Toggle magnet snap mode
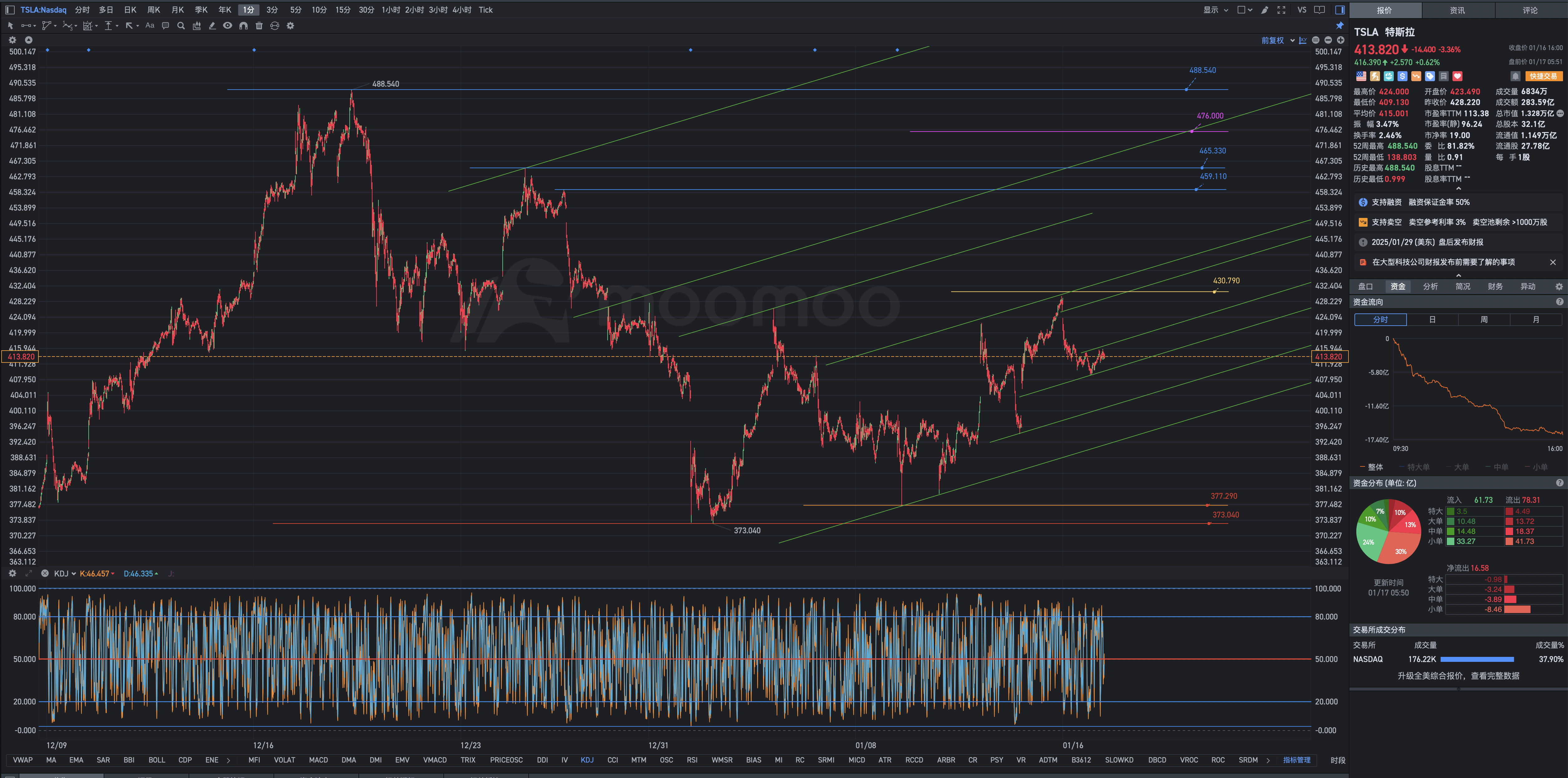The height and width of the screenshot is (778, 1568). click(x=244, y=26)
